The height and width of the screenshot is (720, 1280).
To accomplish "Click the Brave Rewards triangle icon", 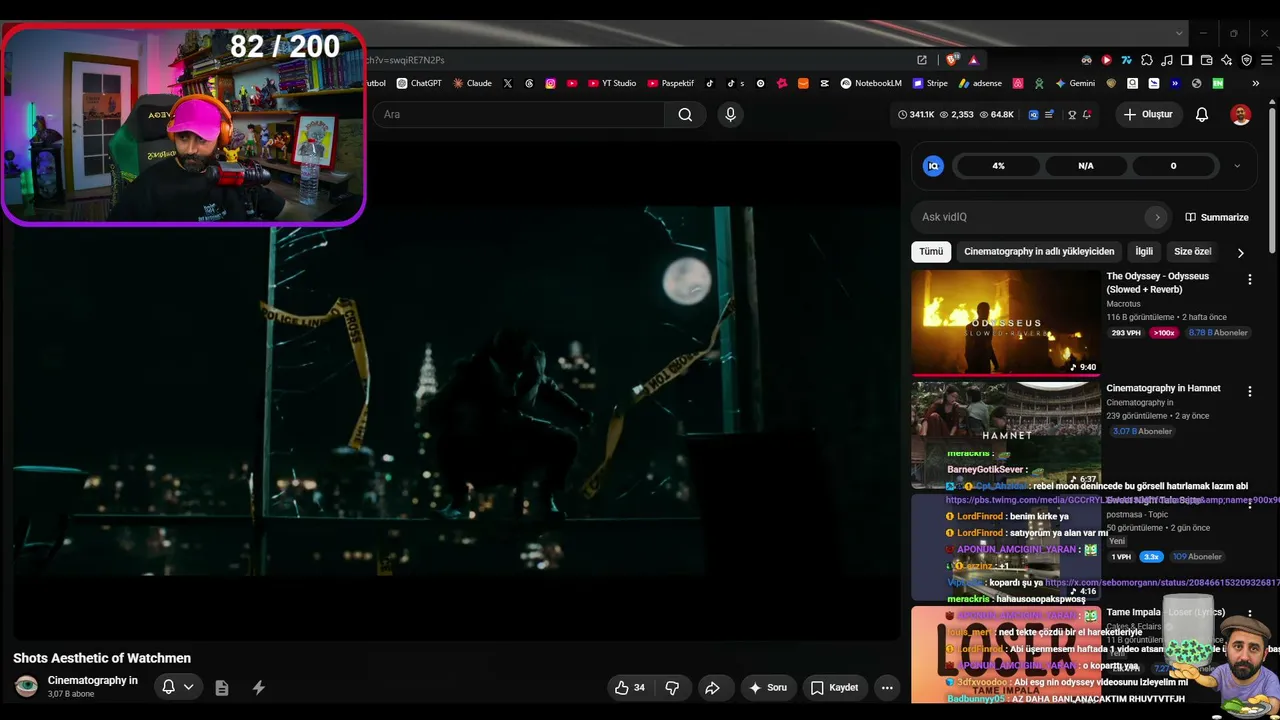I will [x=973, y=60].
